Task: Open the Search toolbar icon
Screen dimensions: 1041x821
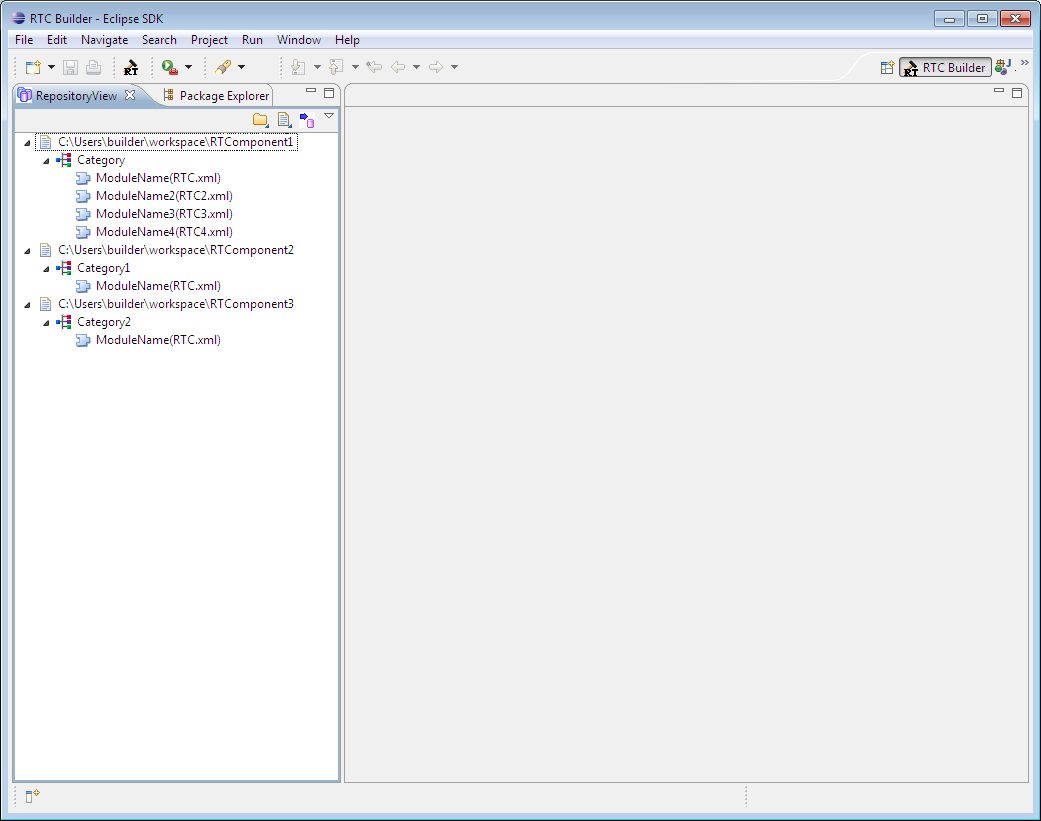Action: tap(225, 67)
